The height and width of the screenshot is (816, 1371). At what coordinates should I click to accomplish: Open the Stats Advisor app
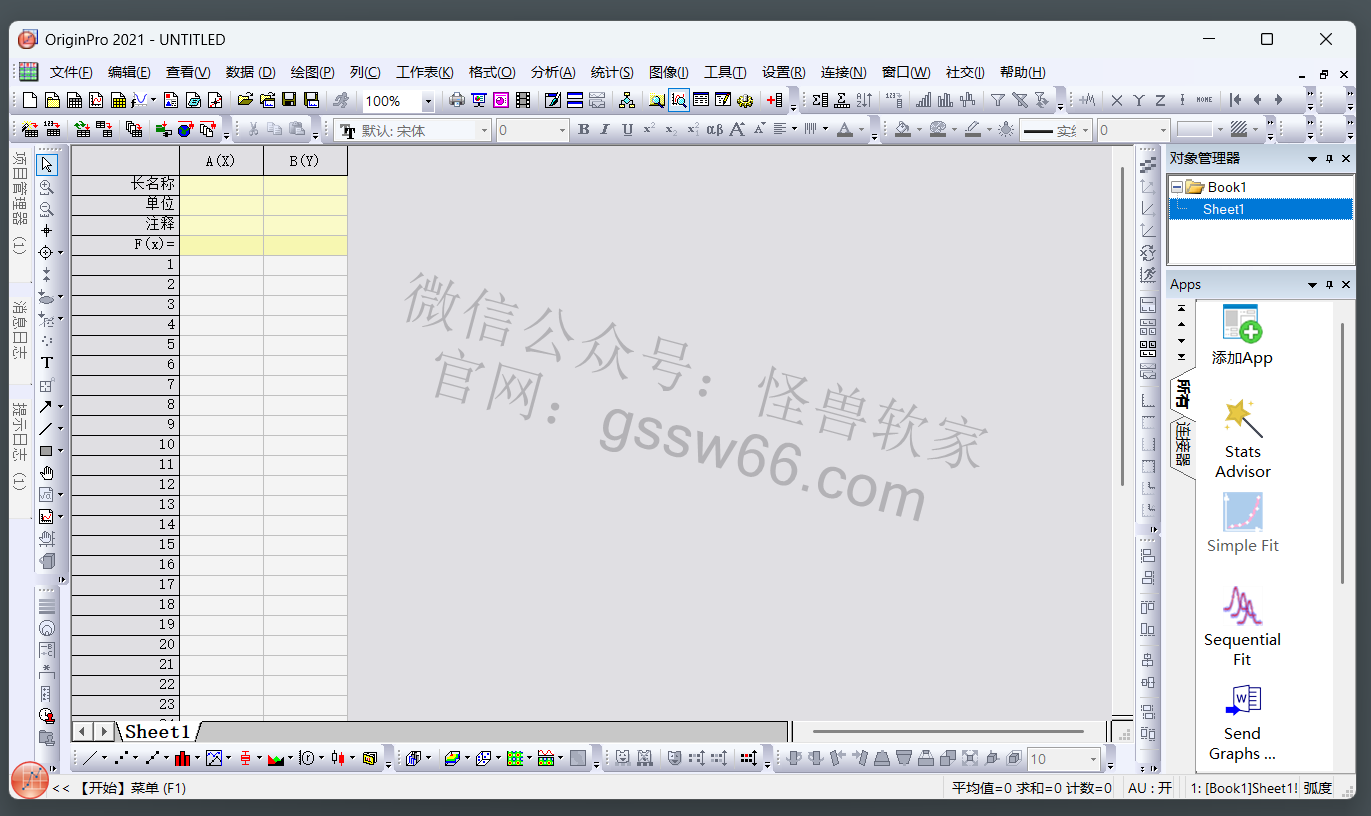1242,440
